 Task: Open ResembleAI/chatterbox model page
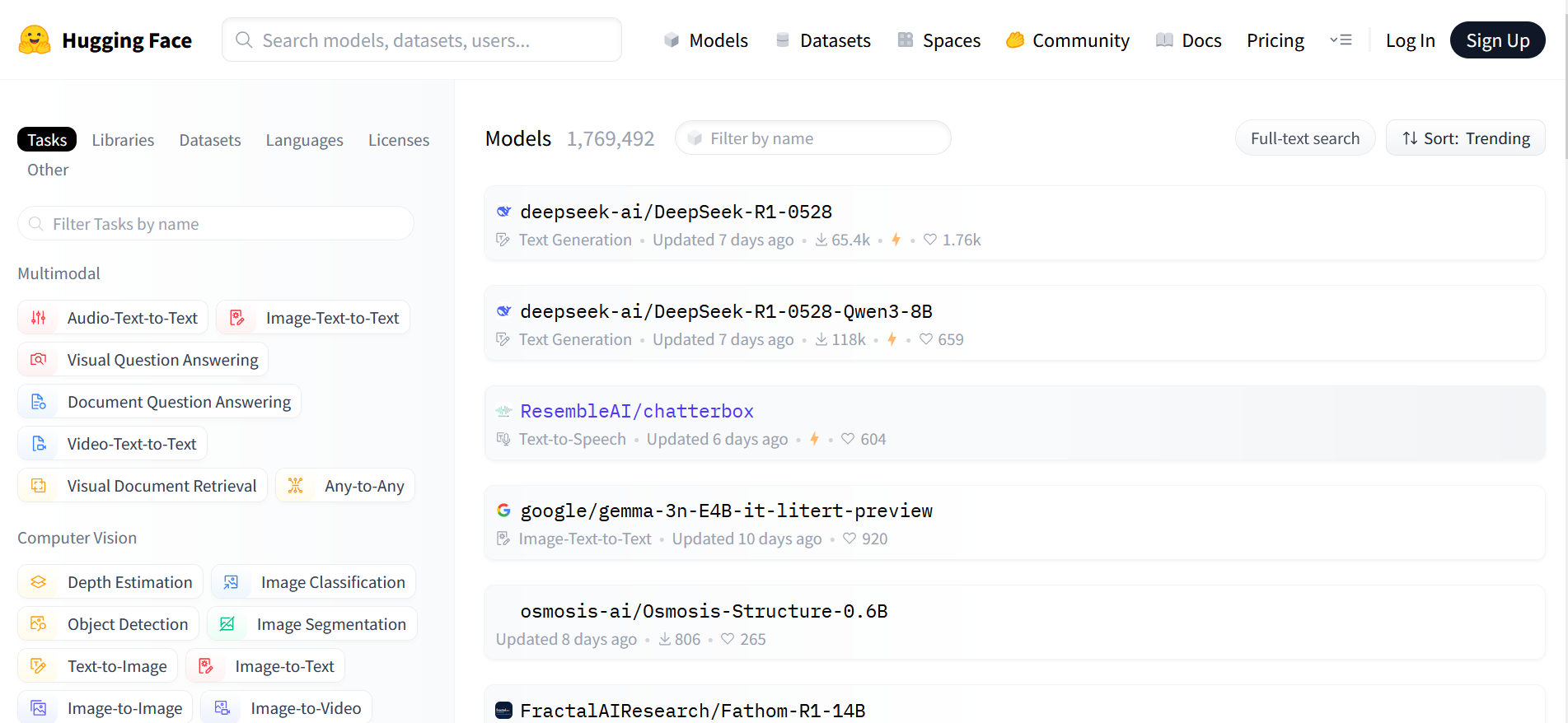(x=1014, y=423)
